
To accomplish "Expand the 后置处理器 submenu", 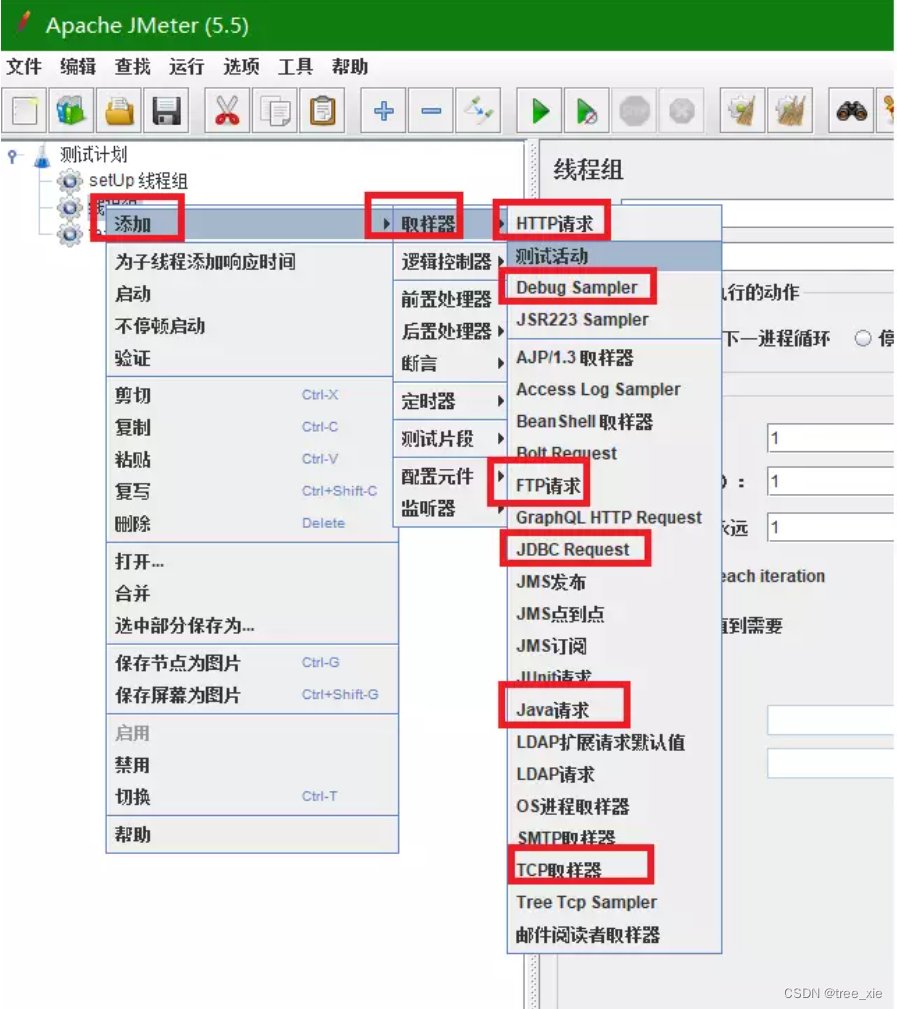I will [x=450, y=331].
